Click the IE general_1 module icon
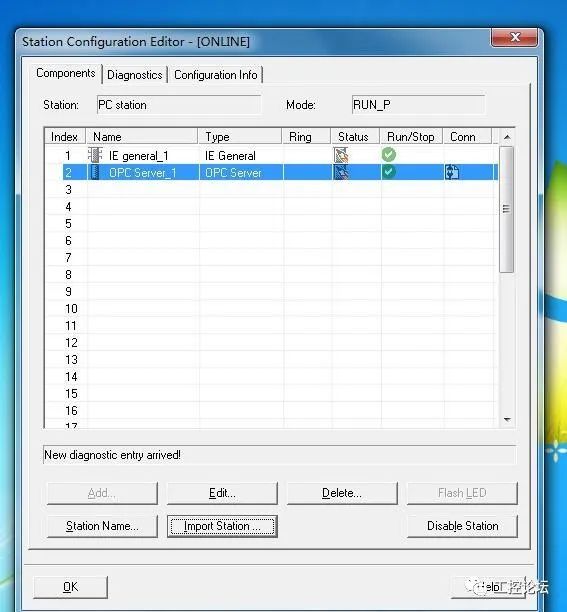567x612 pixels. pos(95,155)
